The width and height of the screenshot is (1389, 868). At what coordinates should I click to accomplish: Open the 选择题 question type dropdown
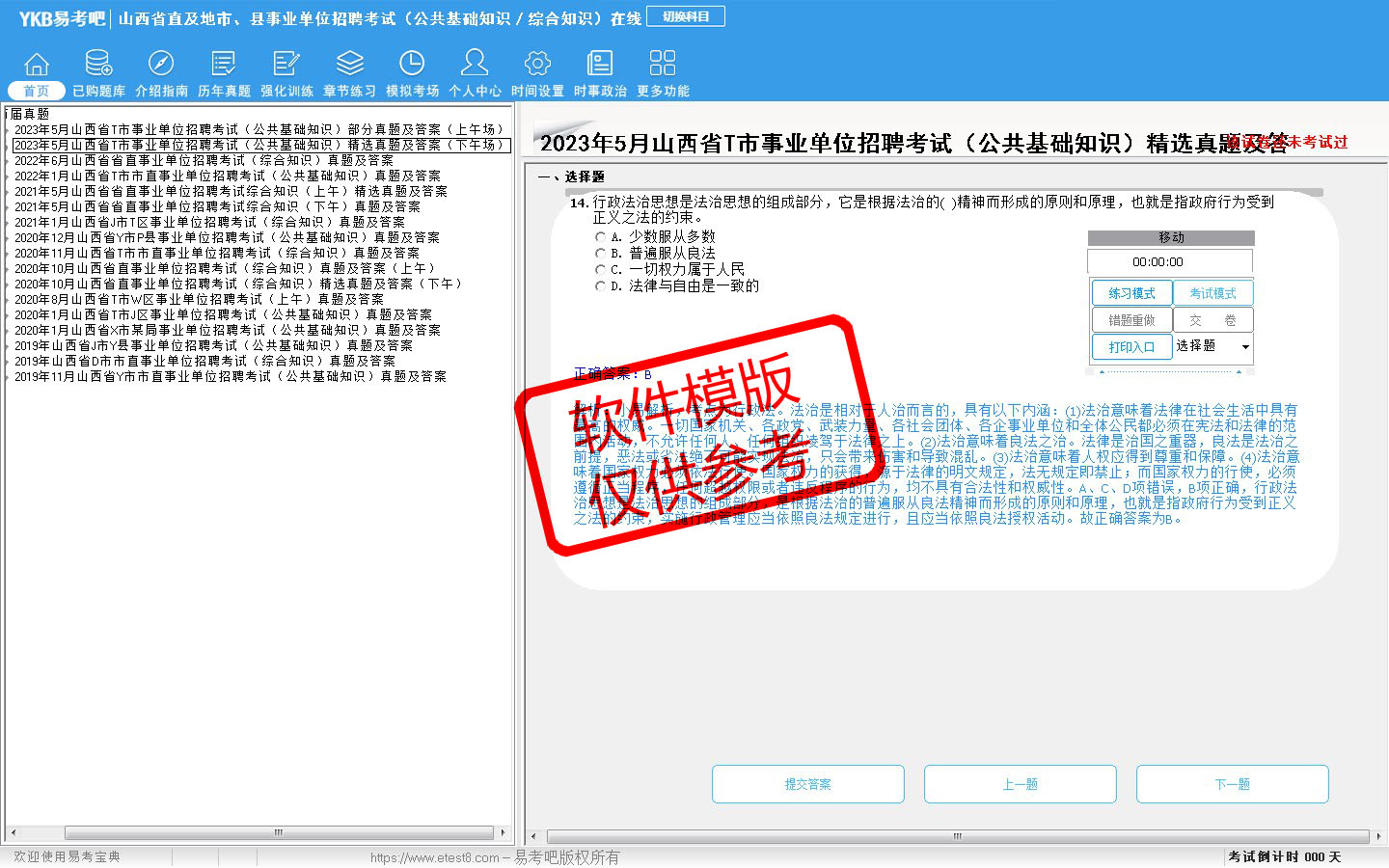coord(1245,347)
